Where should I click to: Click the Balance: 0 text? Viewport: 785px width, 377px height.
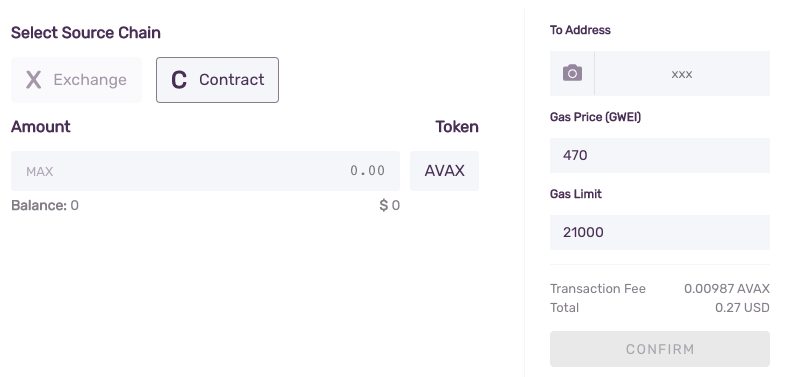pyautogui.click(x=45, y=205)
